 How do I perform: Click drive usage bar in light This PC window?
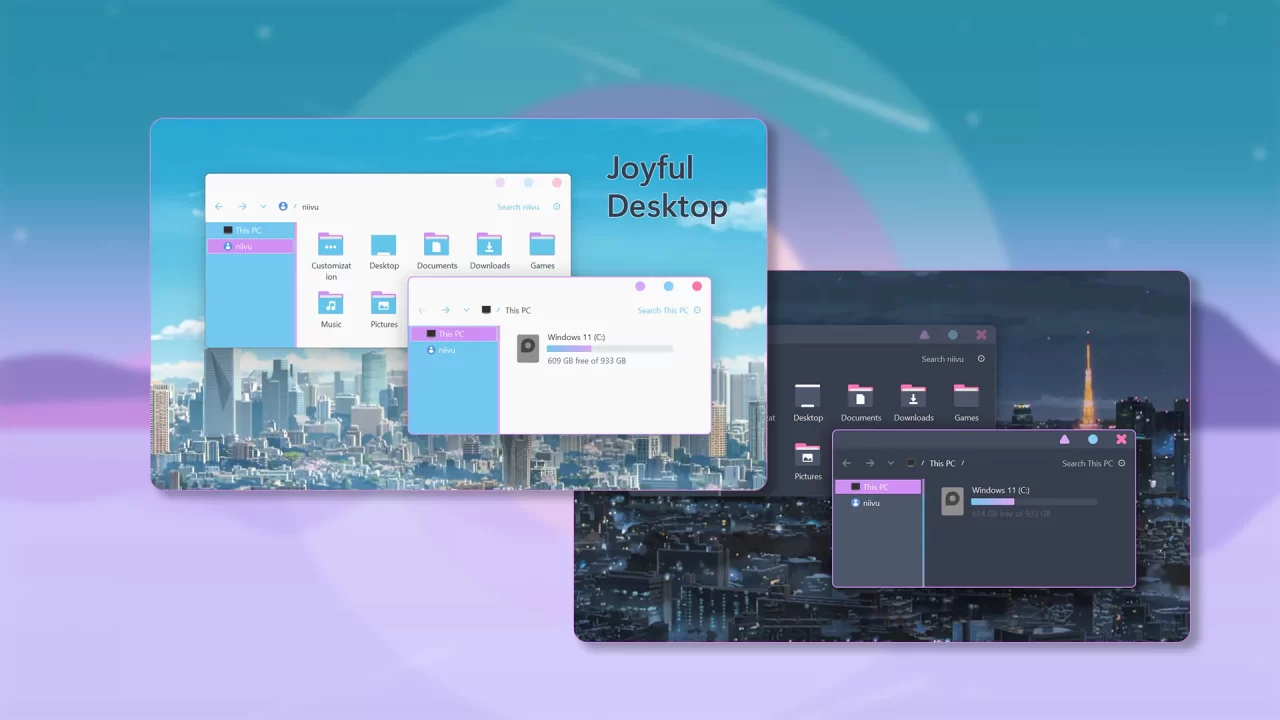(610, 349)
